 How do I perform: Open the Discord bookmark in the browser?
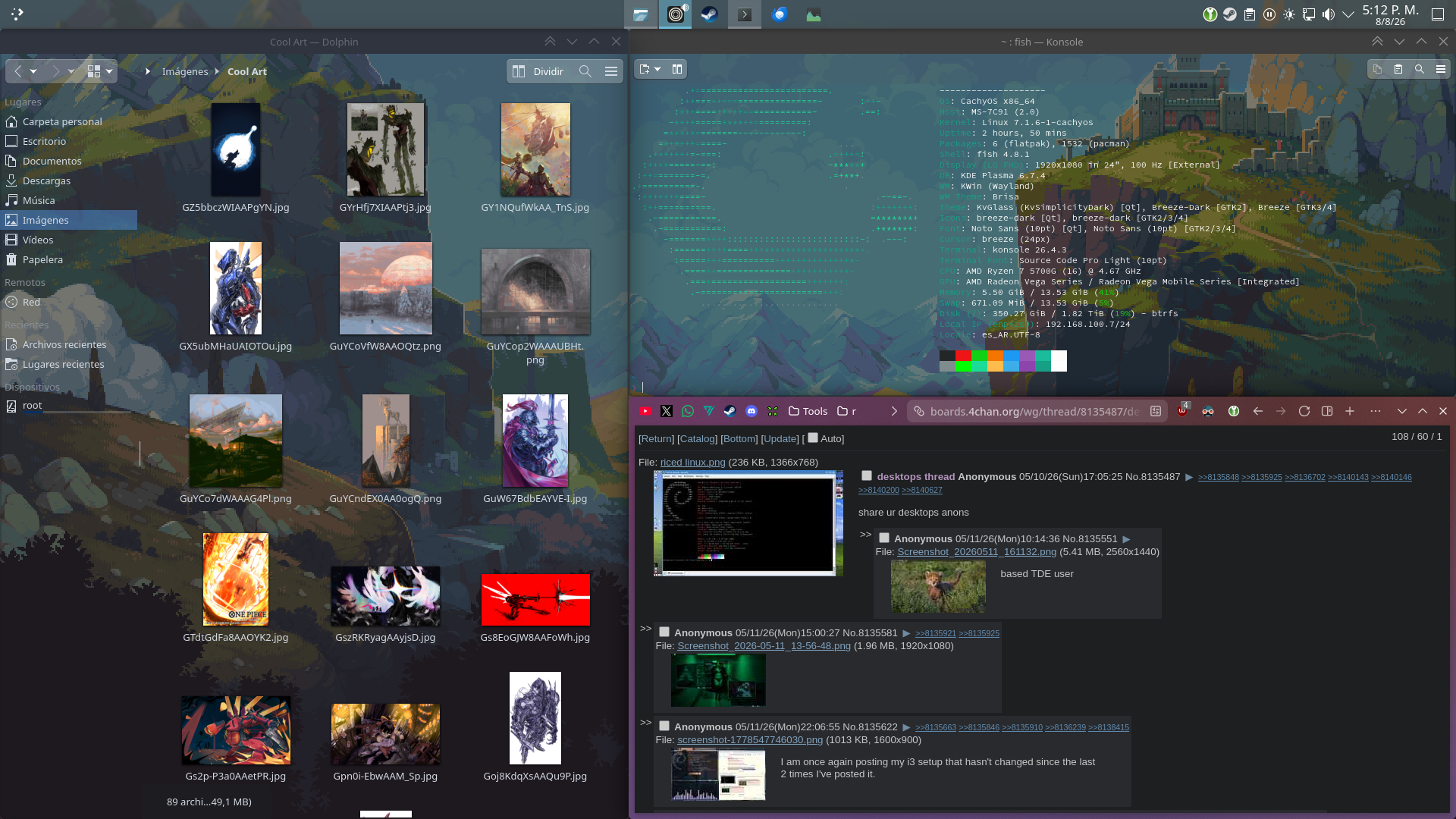coord(752,411)
